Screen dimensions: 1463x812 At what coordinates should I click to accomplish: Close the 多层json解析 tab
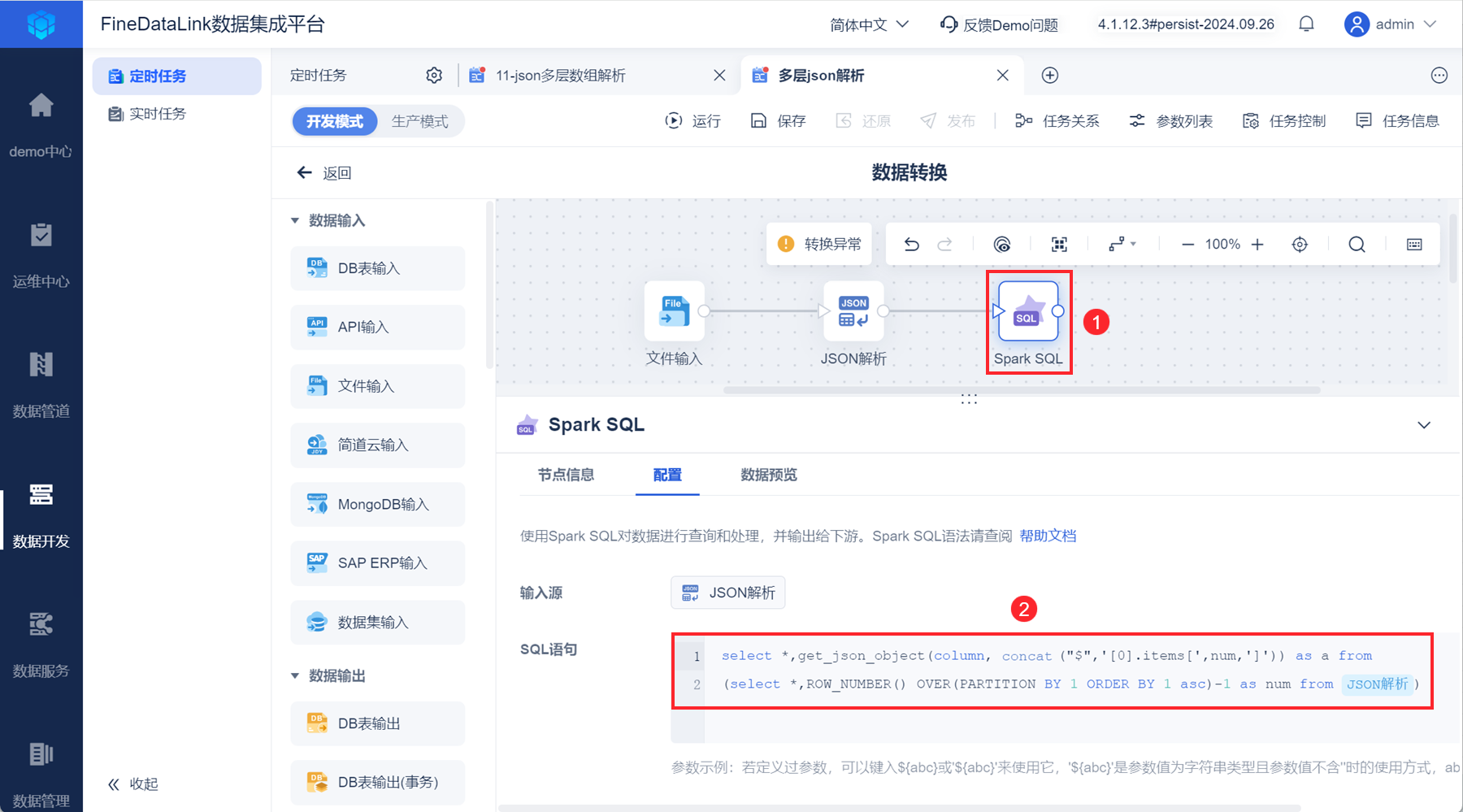click(x=1003, y=76)
